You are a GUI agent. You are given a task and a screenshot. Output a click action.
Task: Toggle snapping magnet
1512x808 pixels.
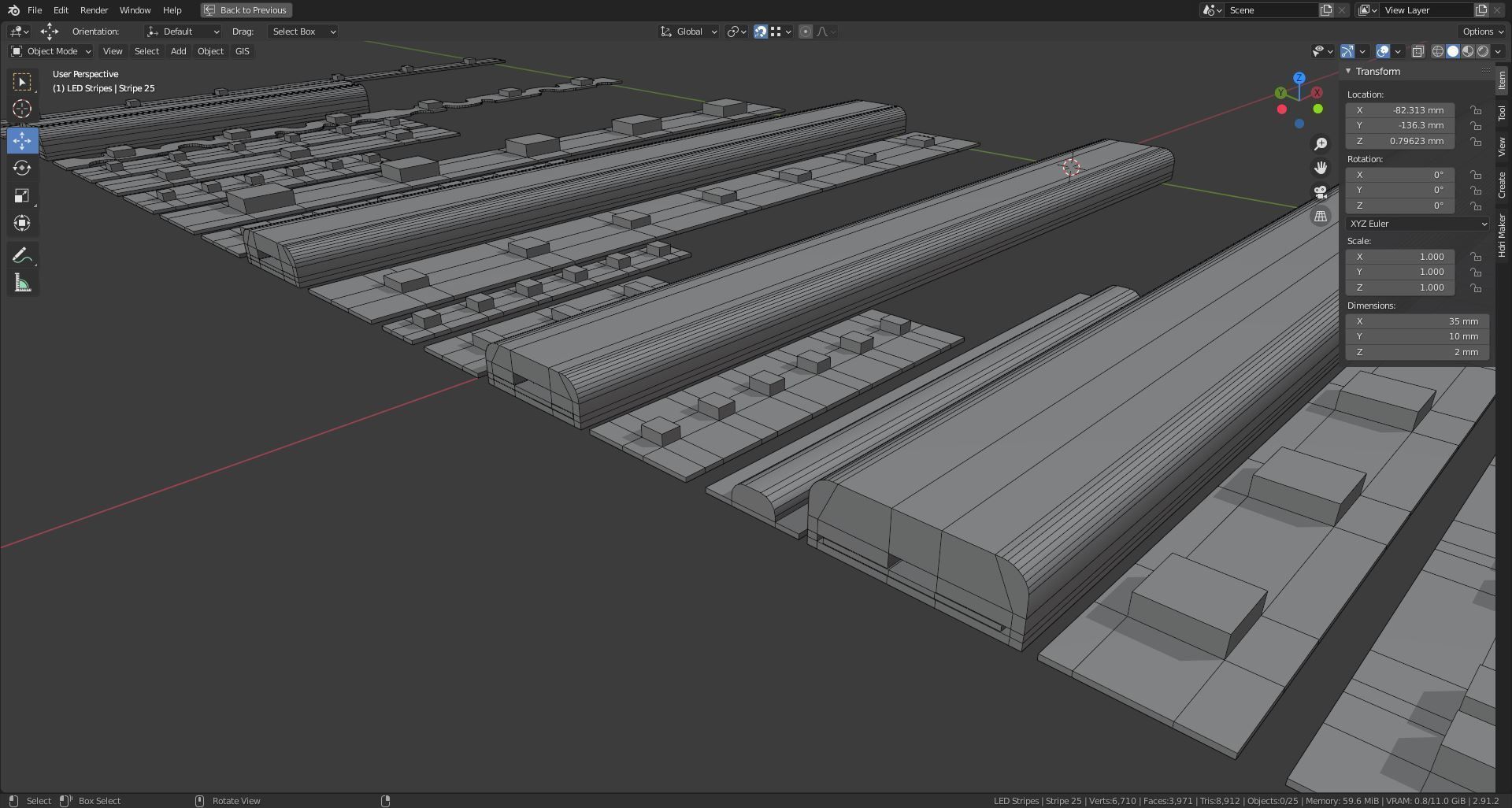[x=761, y=32]
